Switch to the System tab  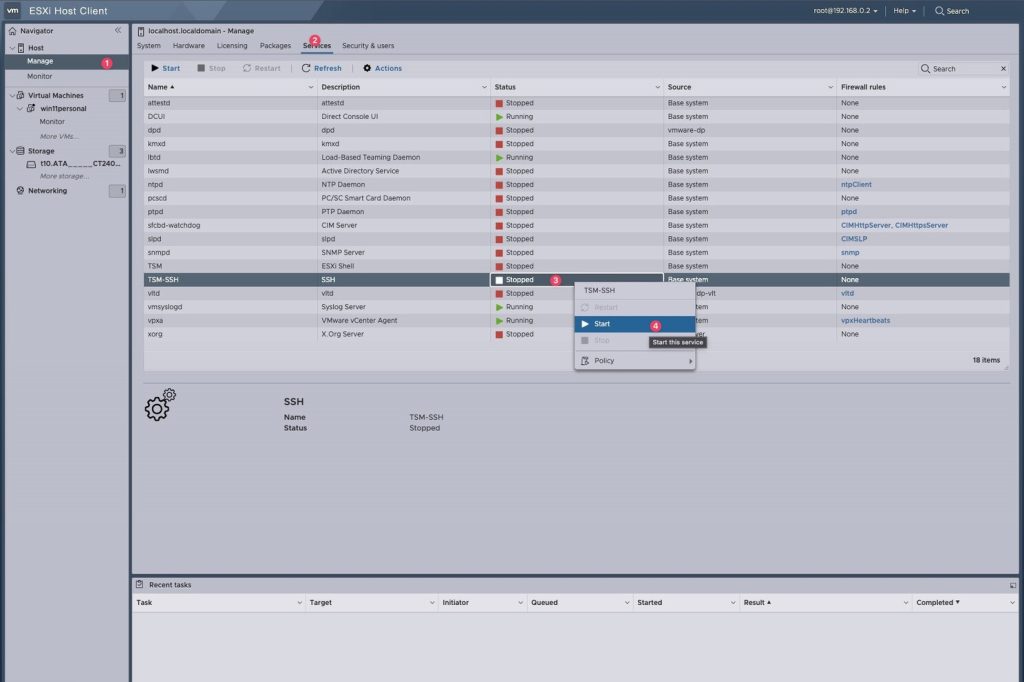(149, 46)
